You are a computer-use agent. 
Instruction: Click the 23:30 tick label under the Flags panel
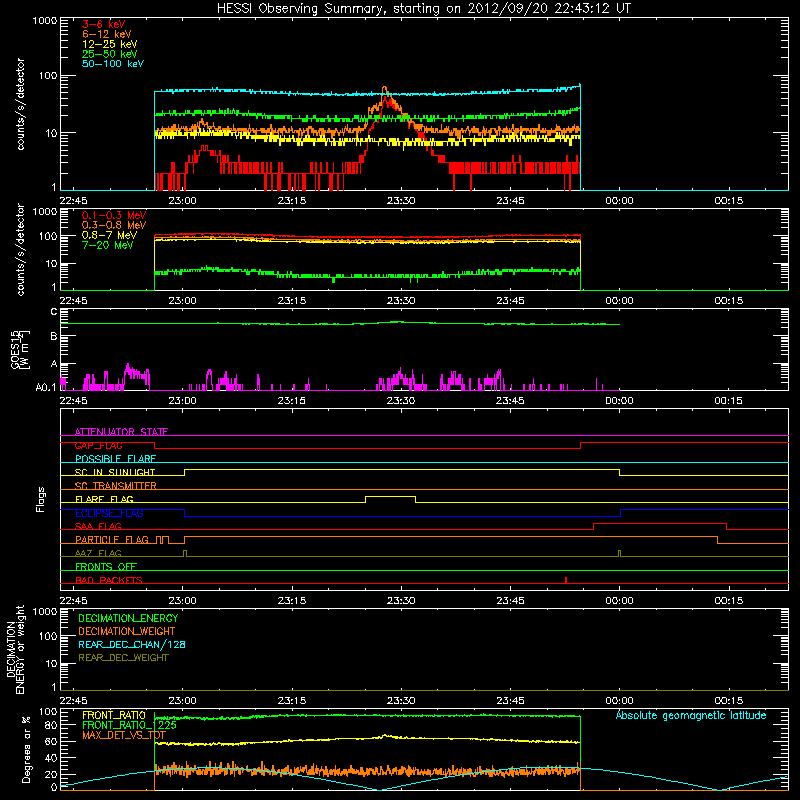point(401,601)
